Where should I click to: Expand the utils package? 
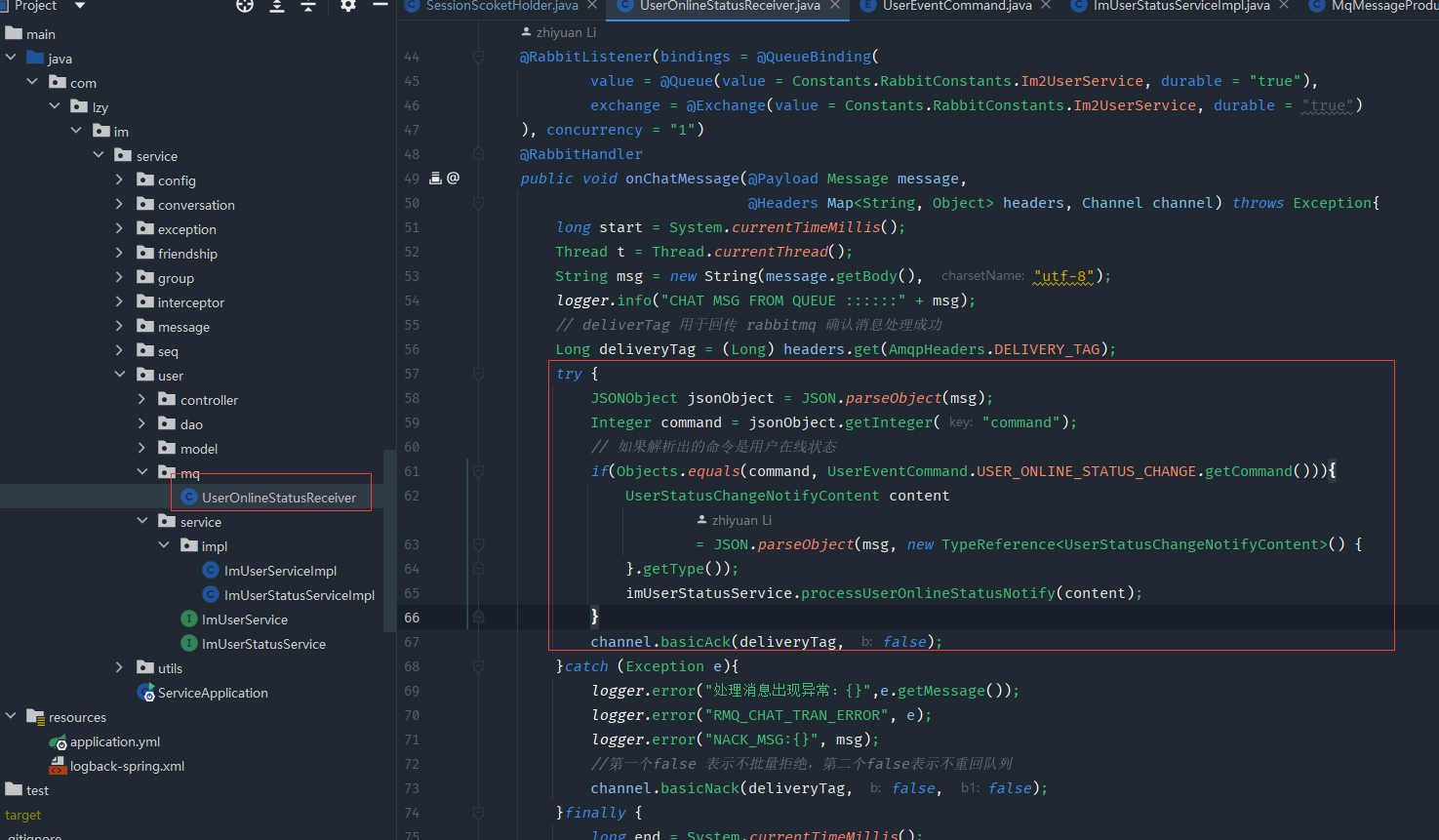pos(119,667)
